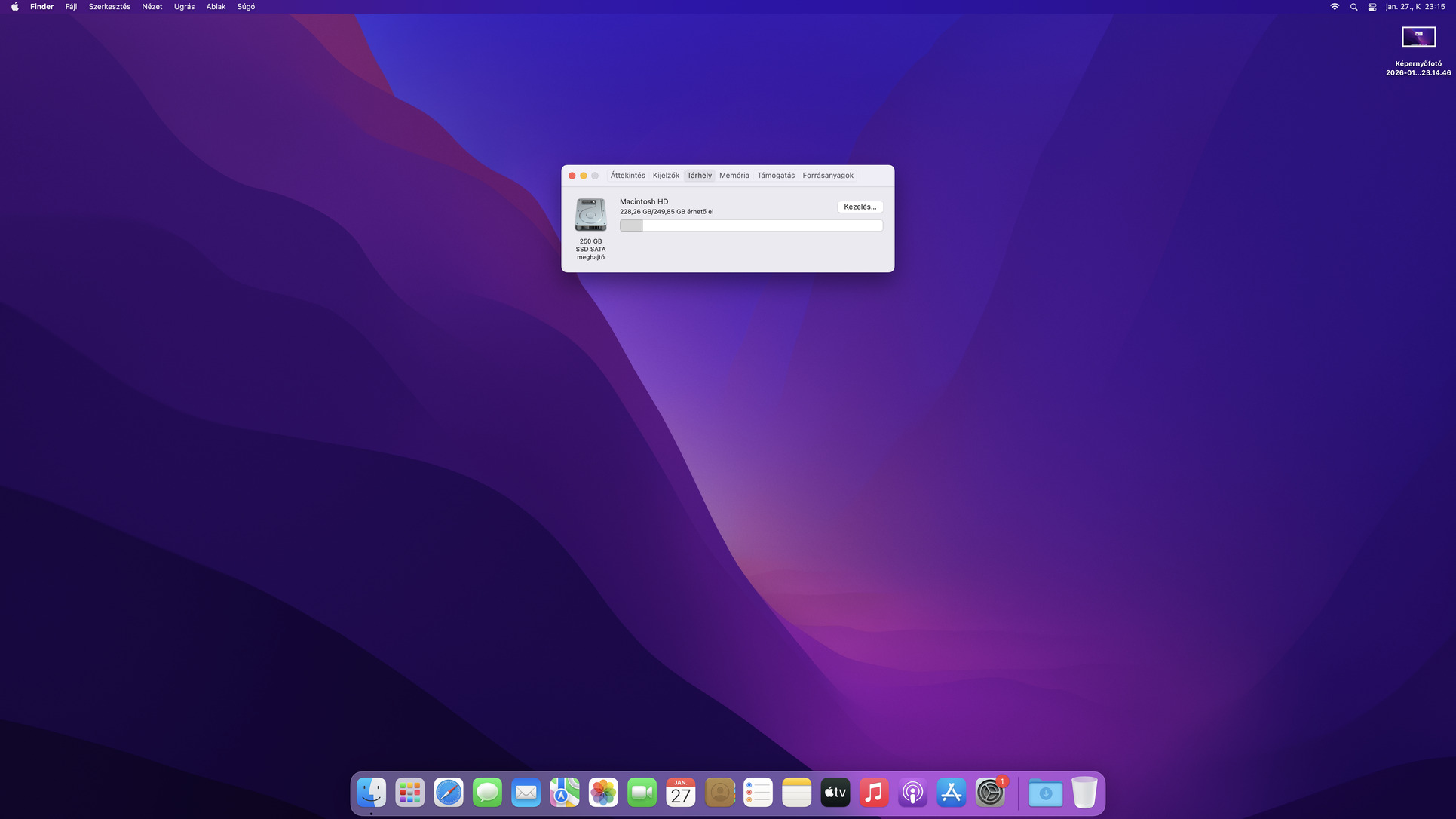Open System Preferences with notification badge

[x=989, y=793]
